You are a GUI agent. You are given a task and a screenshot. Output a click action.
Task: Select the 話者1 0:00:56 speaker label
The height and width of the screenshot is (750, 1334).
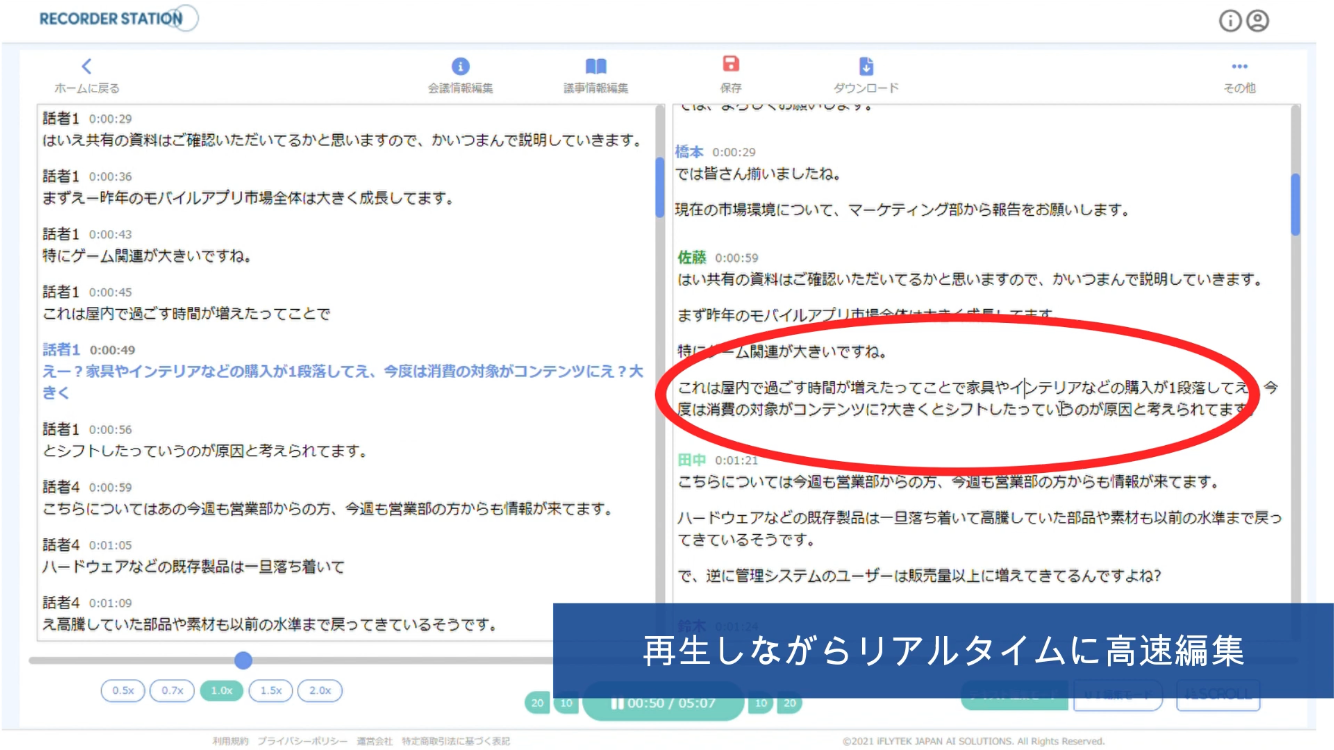point(61,429)
